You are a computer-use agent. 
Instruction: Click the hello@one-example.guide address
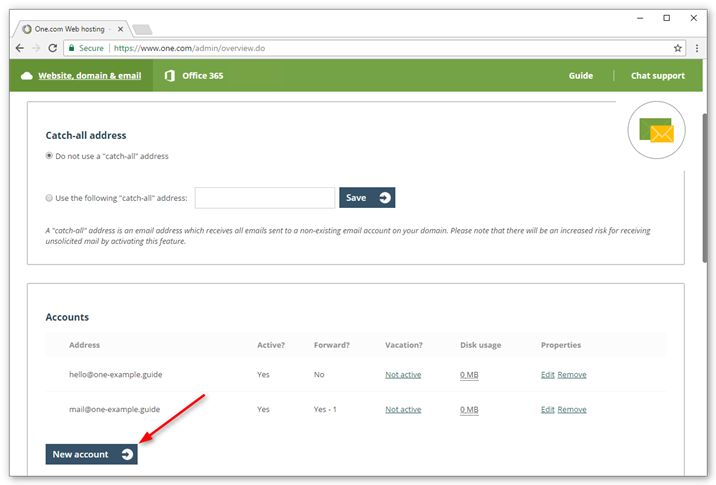116,374
